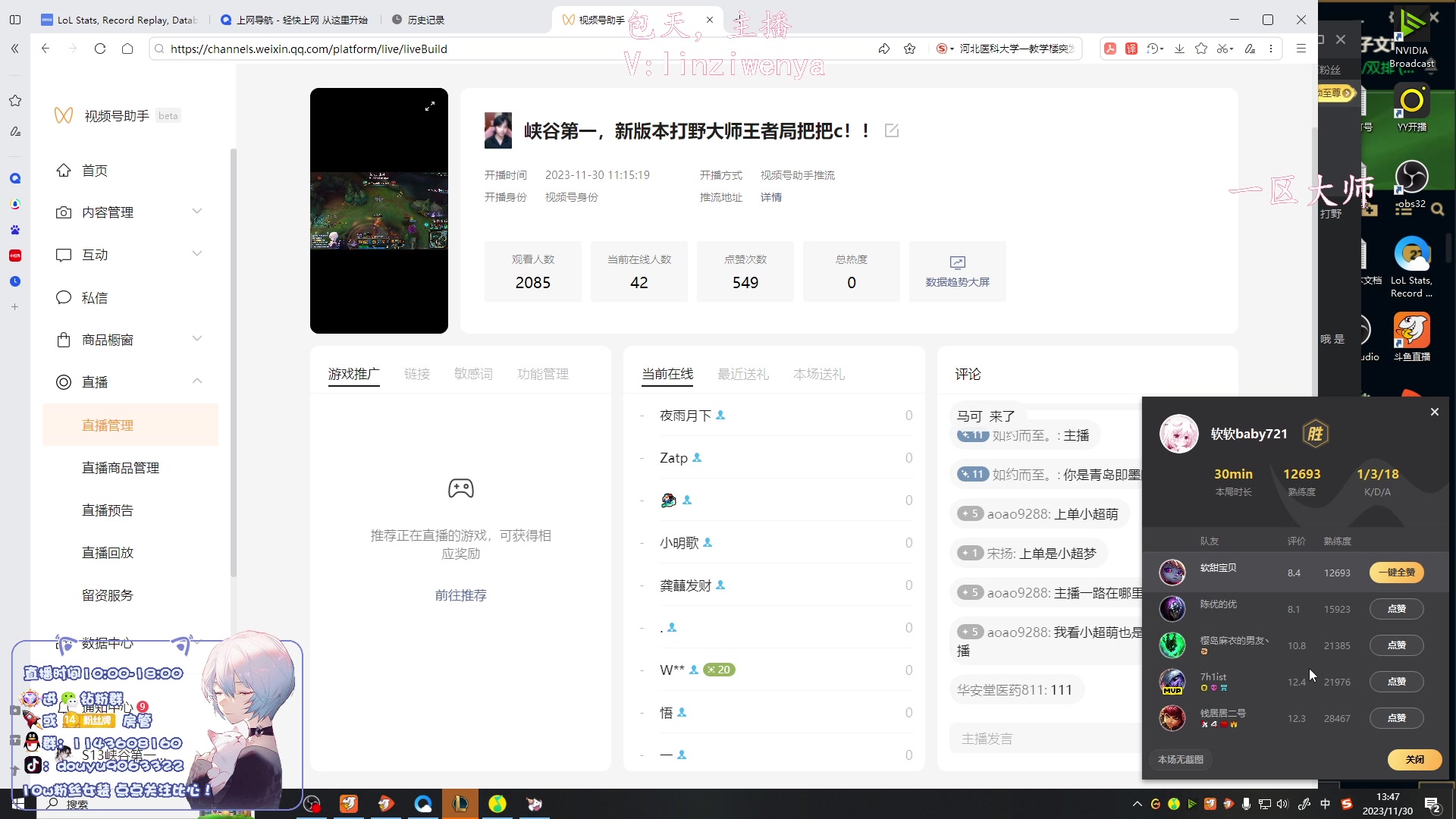Expand 商品橱窗 menu
Viewport: 1456px width, 819px height.
pyautogui.click(x=130, y=340)
